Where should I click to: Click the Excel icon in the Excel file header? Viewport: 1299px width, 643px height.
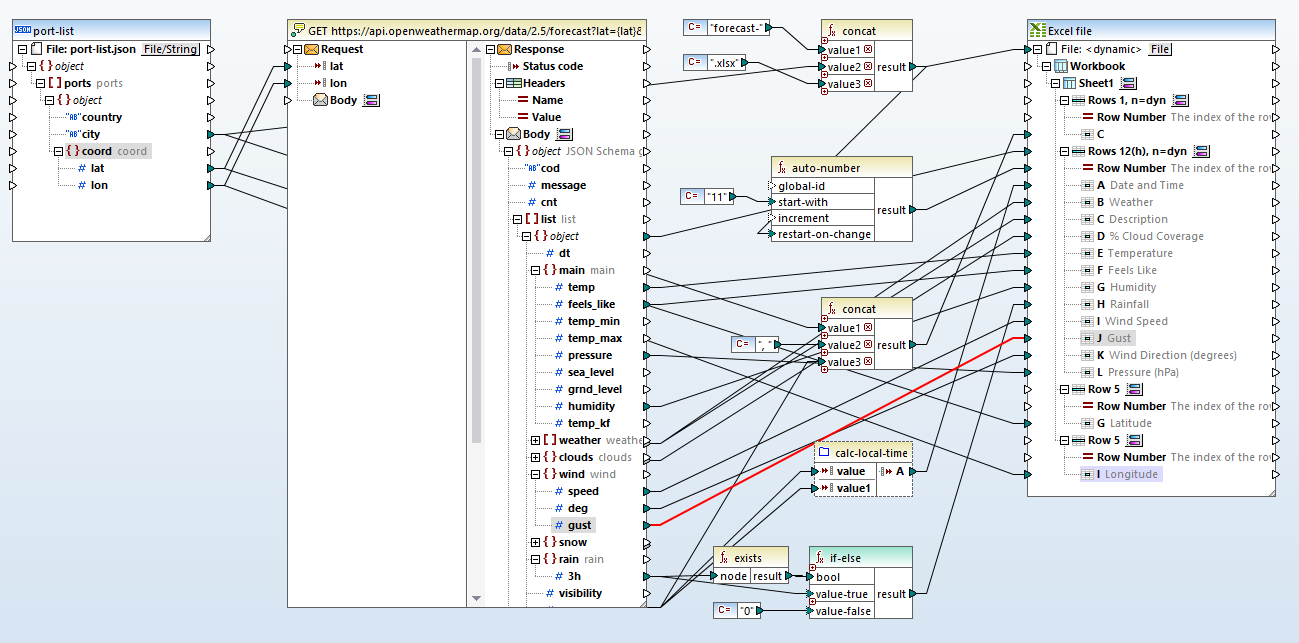[x=1037, y=29]
